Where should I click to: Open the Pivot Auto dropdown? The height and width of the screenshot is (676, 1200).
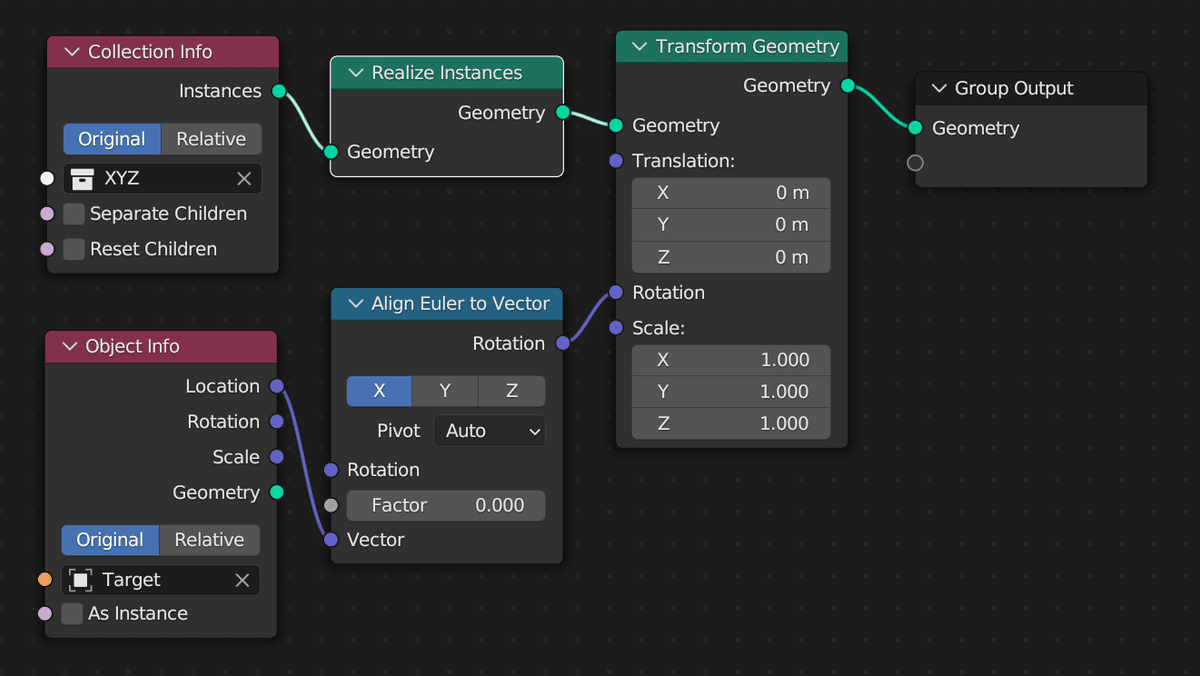click(x=490, y=431)
